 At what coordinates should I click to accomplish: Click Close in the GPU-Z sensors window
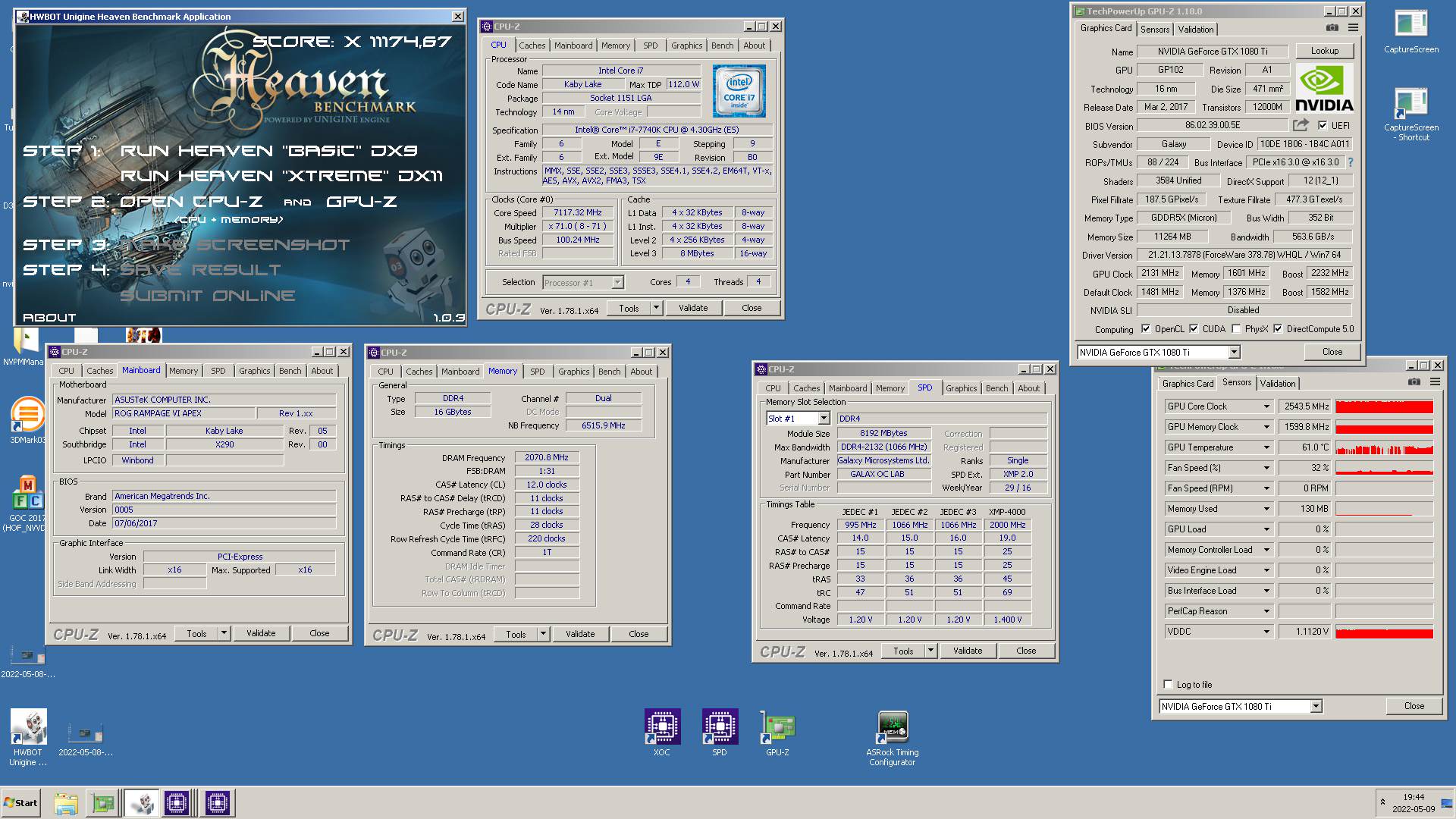1414,706
